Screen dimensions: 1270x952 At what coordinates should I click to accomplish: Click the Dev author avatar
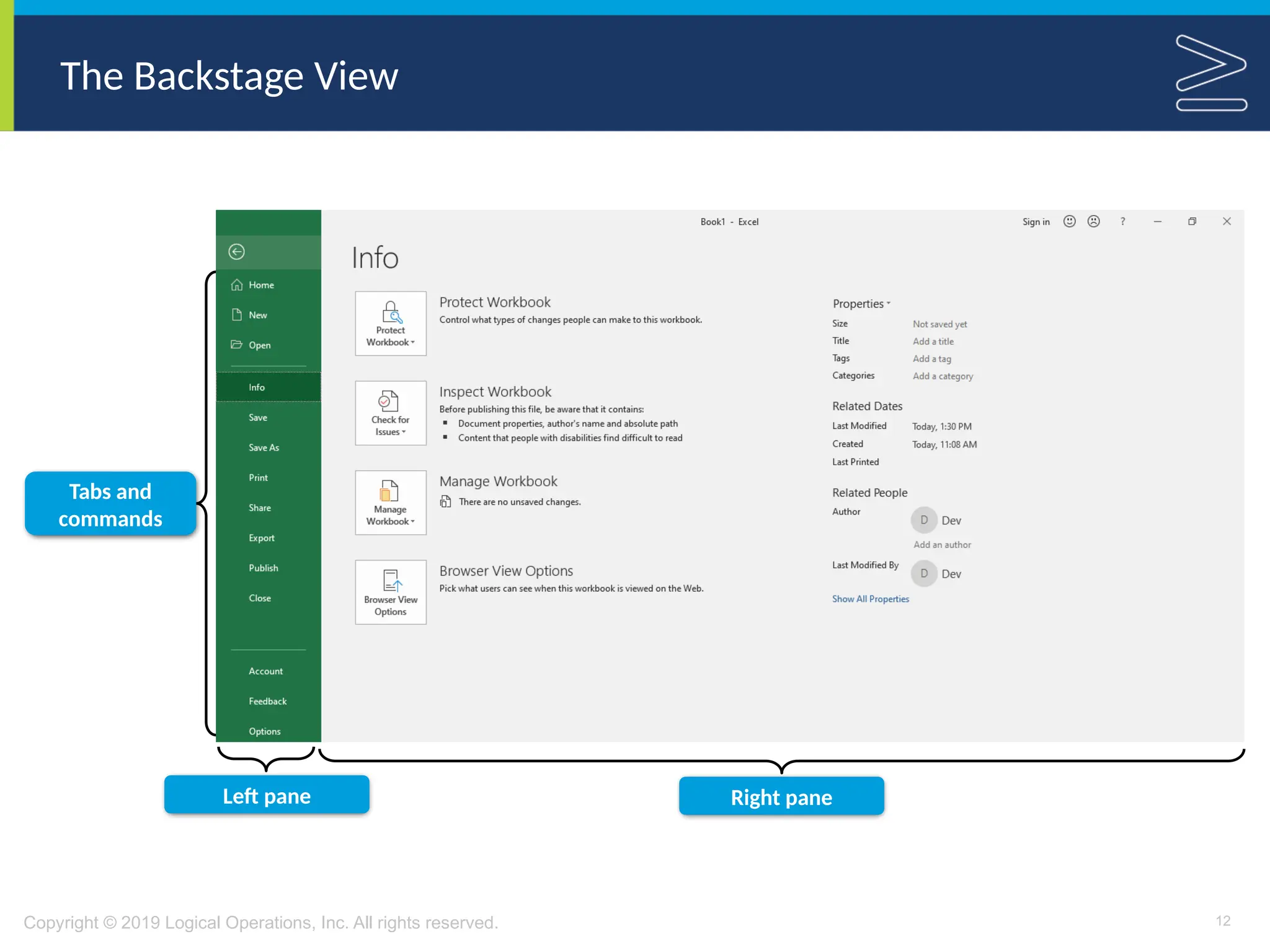[924, 520]
